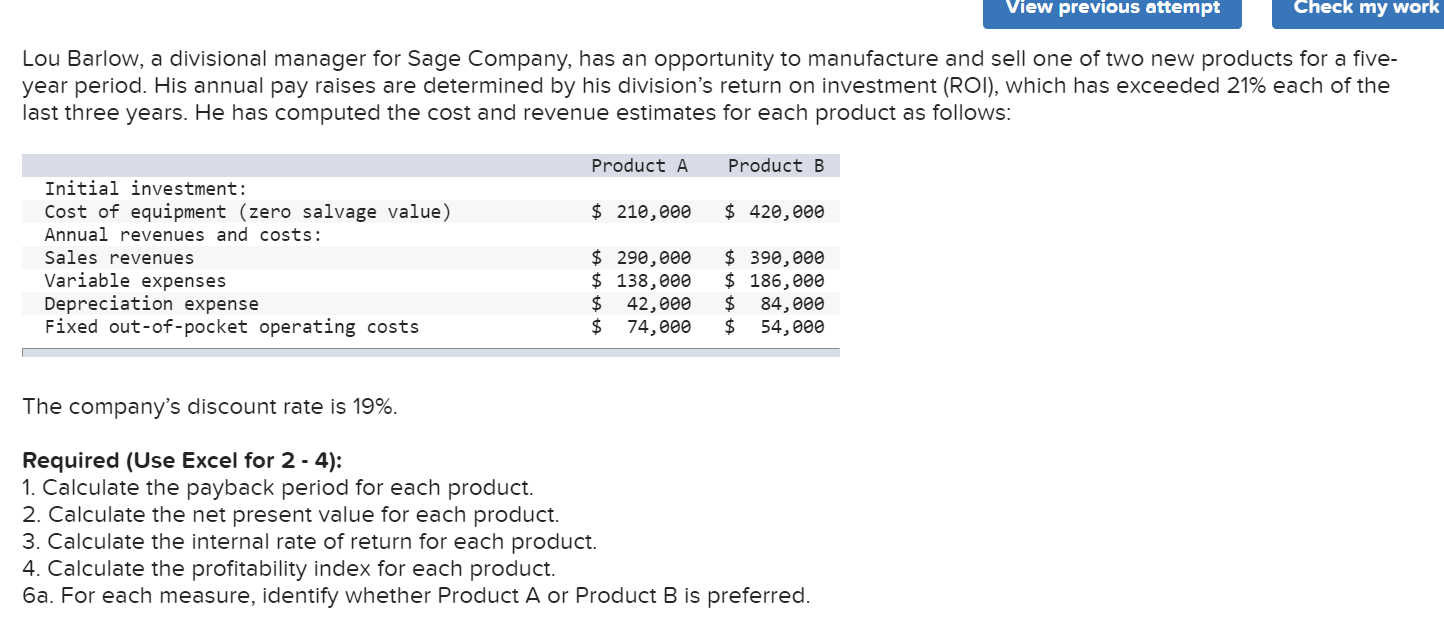
Task: Click the 74,000 fixed costs value
Action: 658,327
